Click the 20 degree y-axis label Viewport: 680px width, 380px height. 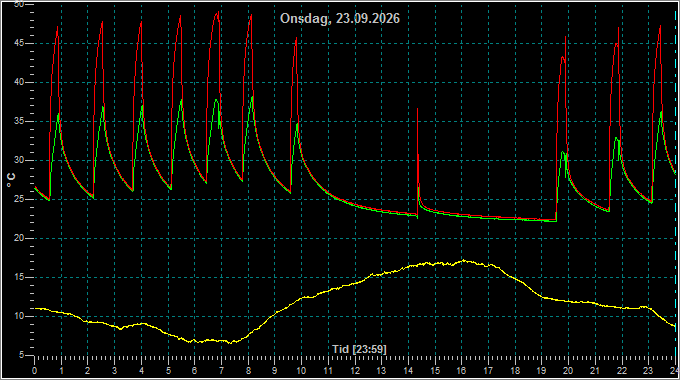(19, 238)
